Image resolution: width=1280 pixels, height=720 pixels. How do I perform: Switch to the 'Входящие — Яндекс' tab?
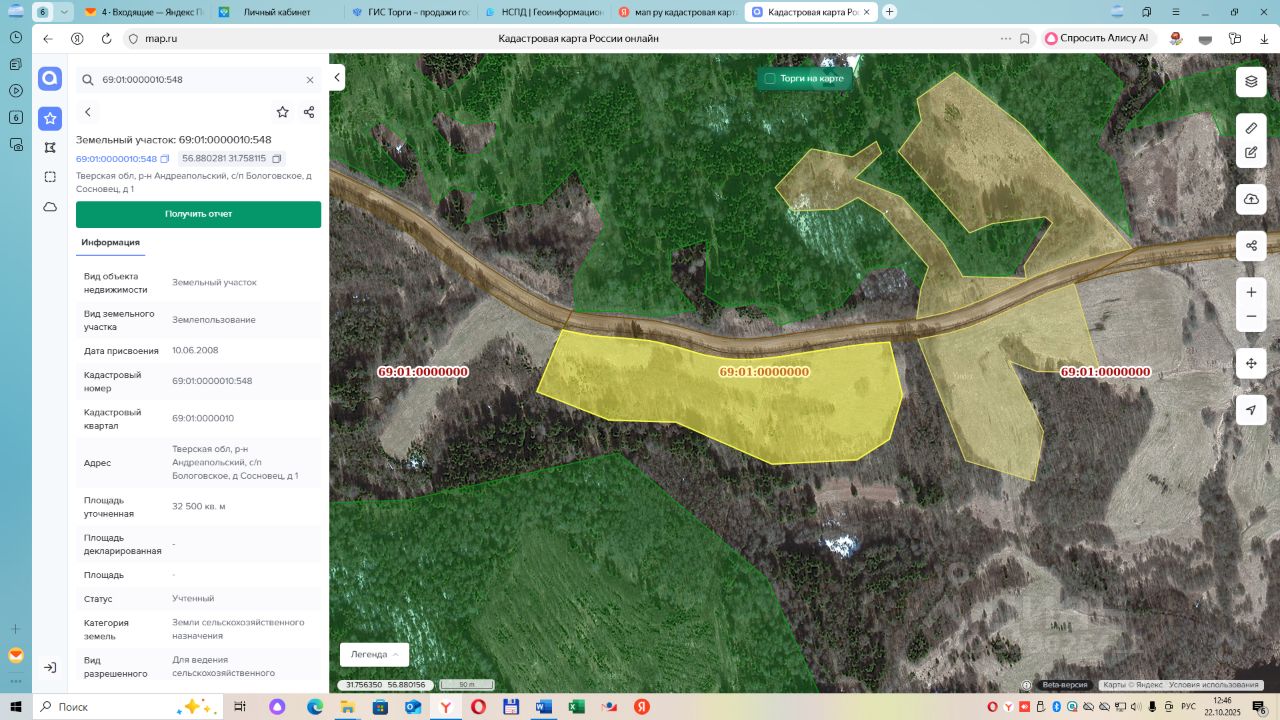tap(142, 12)
